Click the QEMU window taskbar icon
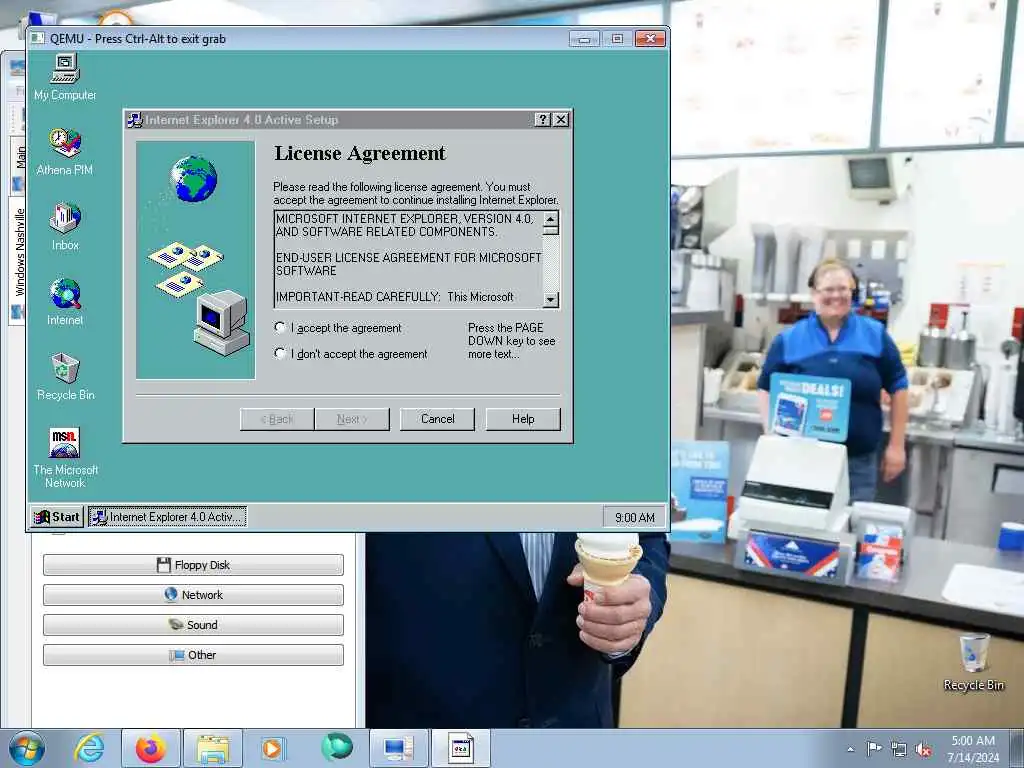This screenshot has height=768, width=1024. pos(460,748)
